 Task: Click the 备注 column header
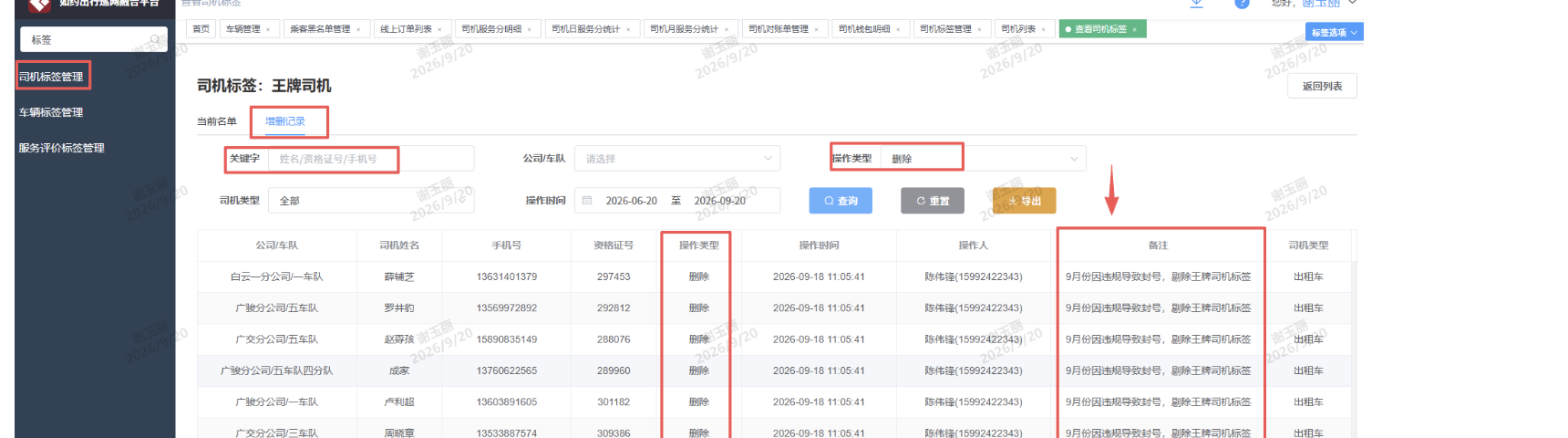click(x=1158, y=245)
